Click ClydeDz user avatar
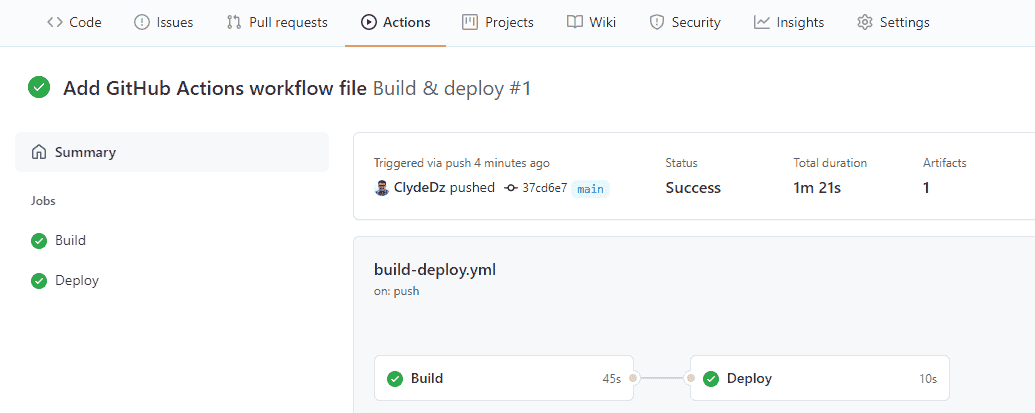 click(x=382, y=188)
